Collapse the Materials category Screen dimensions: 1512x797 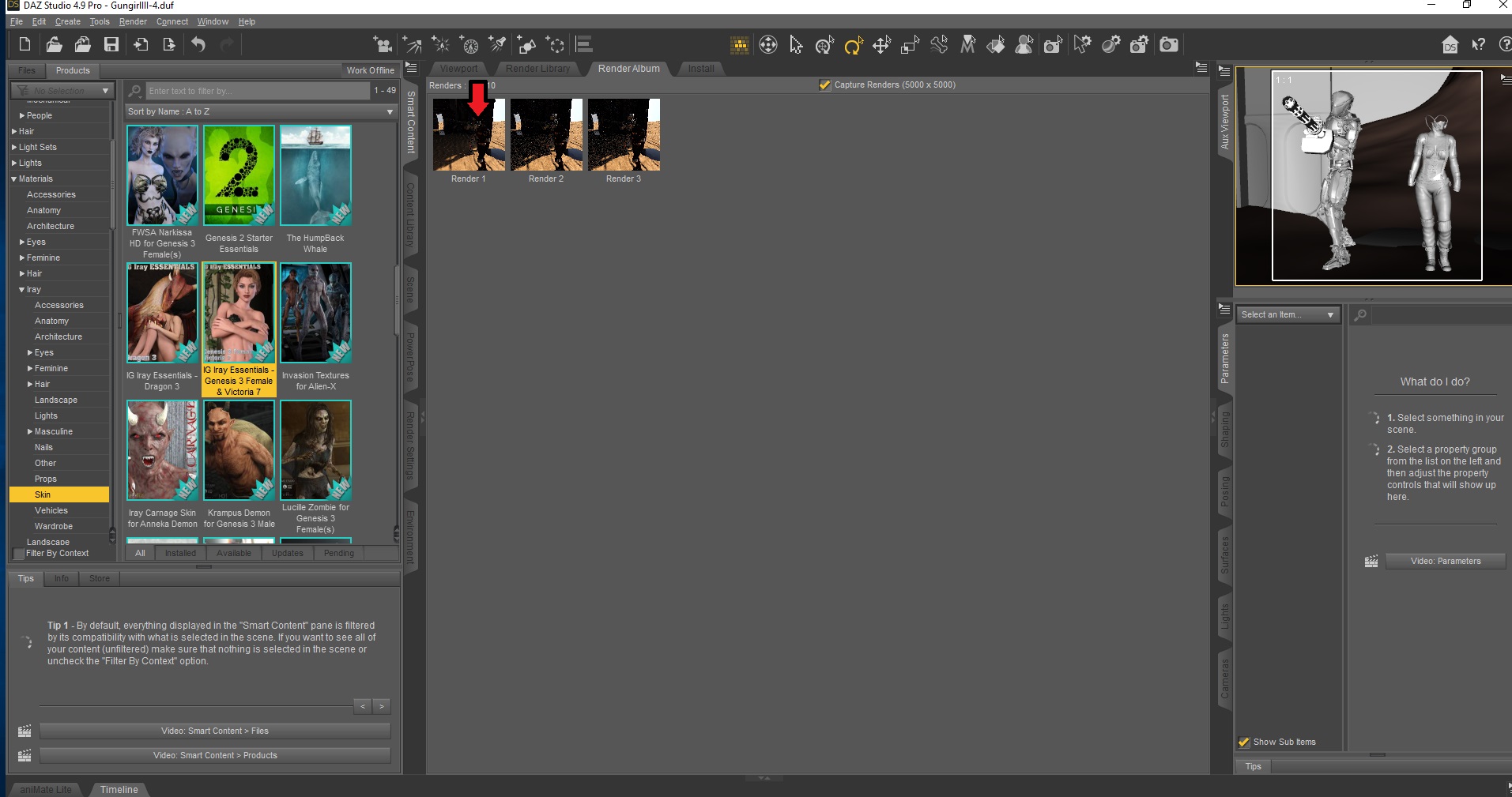click(x=14, y=179)
